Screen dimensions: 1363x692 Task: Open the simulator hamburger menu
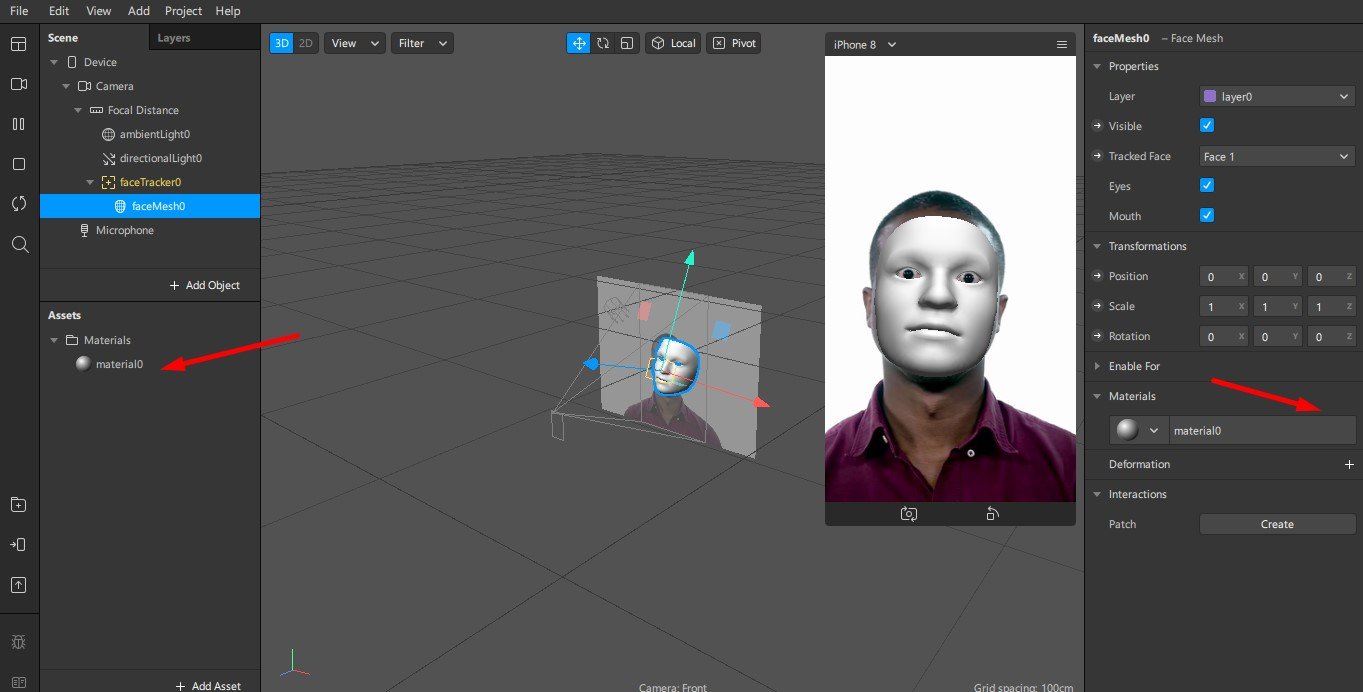point(1062,45)
